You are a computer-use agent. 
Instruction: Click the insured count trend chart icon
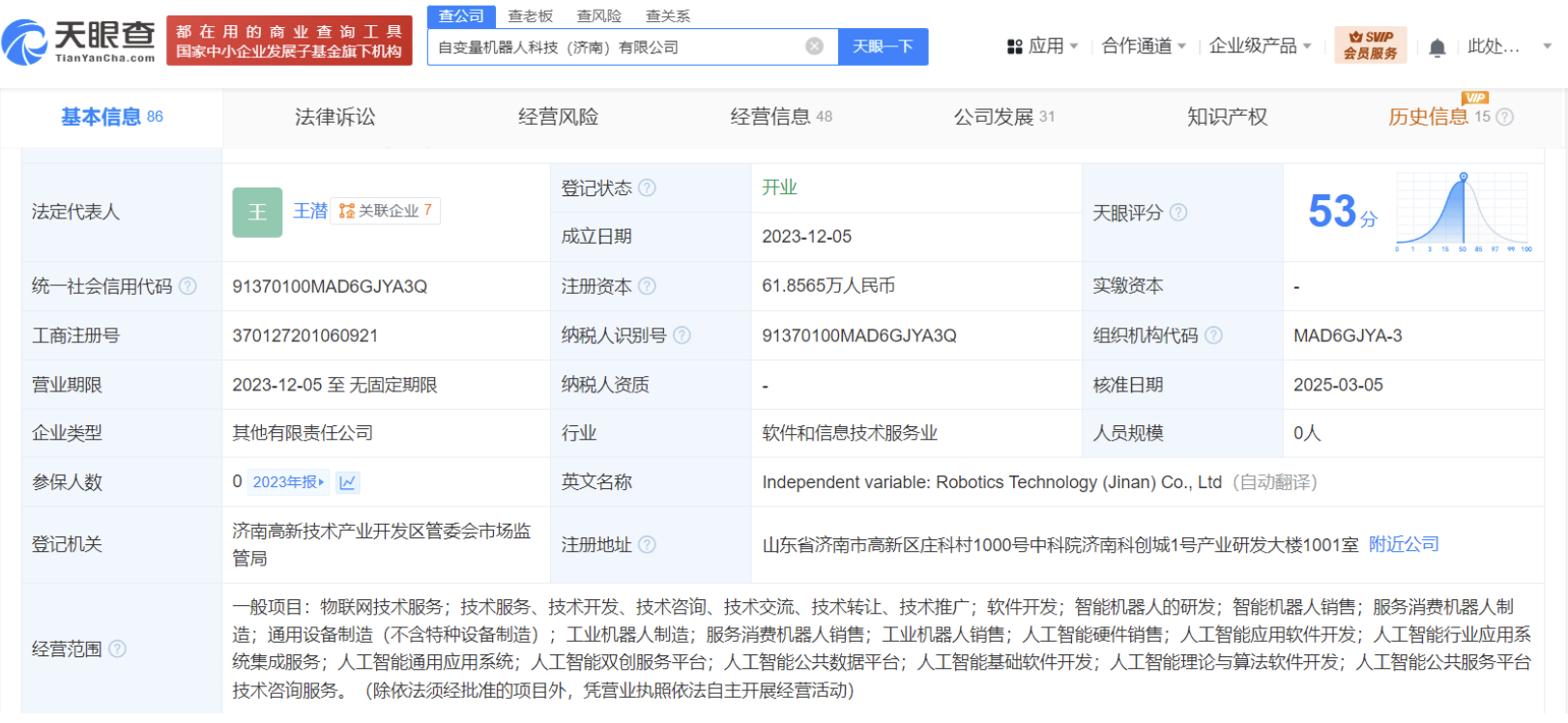click(x=348, y=482)
